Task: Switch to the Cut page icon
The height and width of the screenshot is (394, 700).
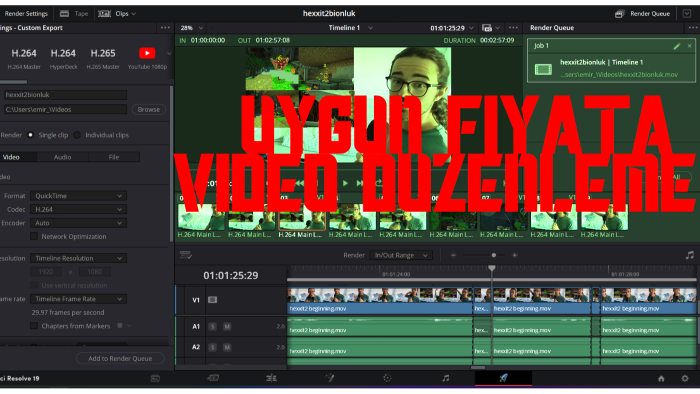Action: 213,378
